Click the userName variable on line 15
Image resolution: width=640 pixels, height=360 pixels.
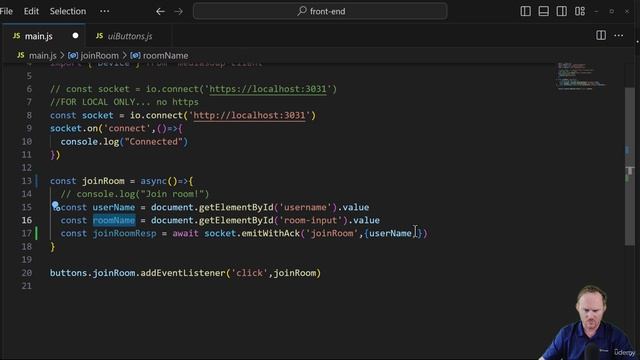114,207
